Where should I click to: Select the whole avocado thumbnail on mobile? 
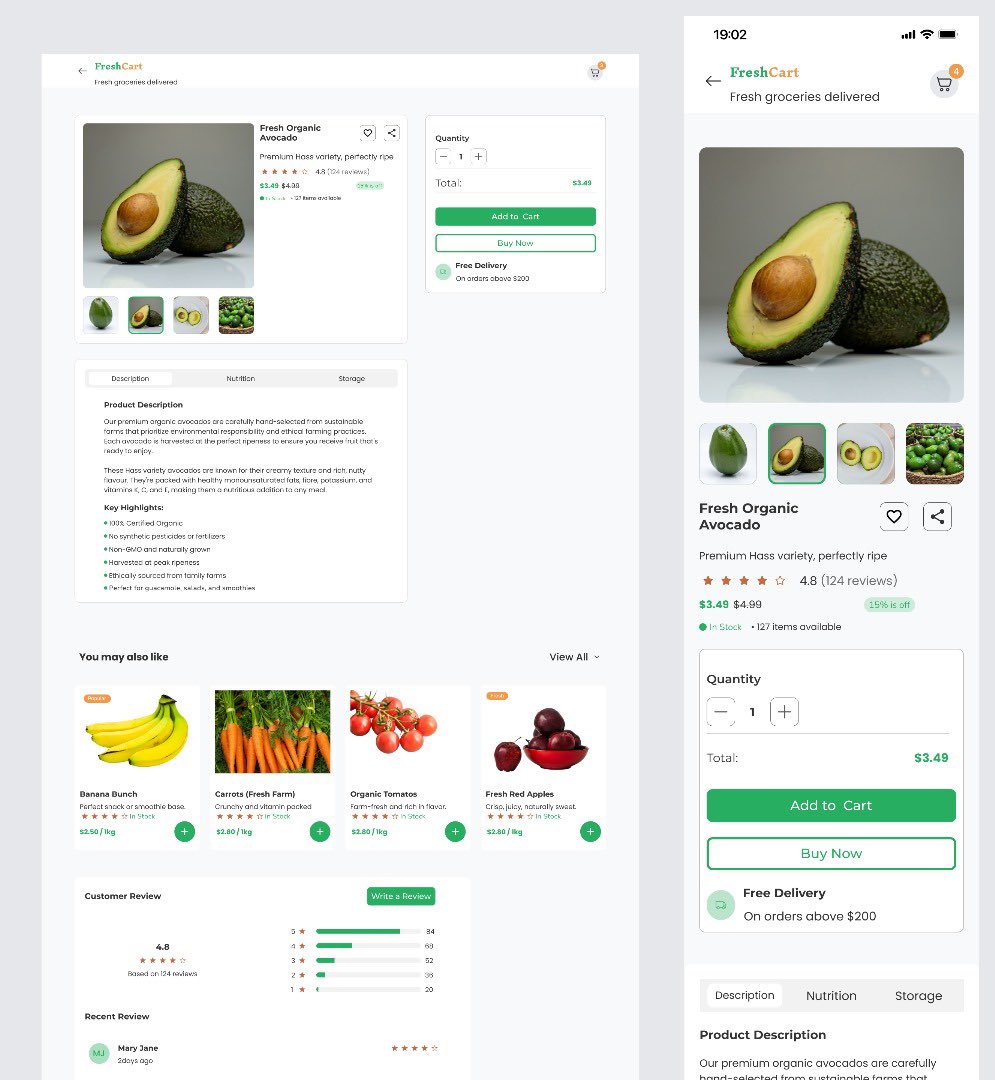728,453
